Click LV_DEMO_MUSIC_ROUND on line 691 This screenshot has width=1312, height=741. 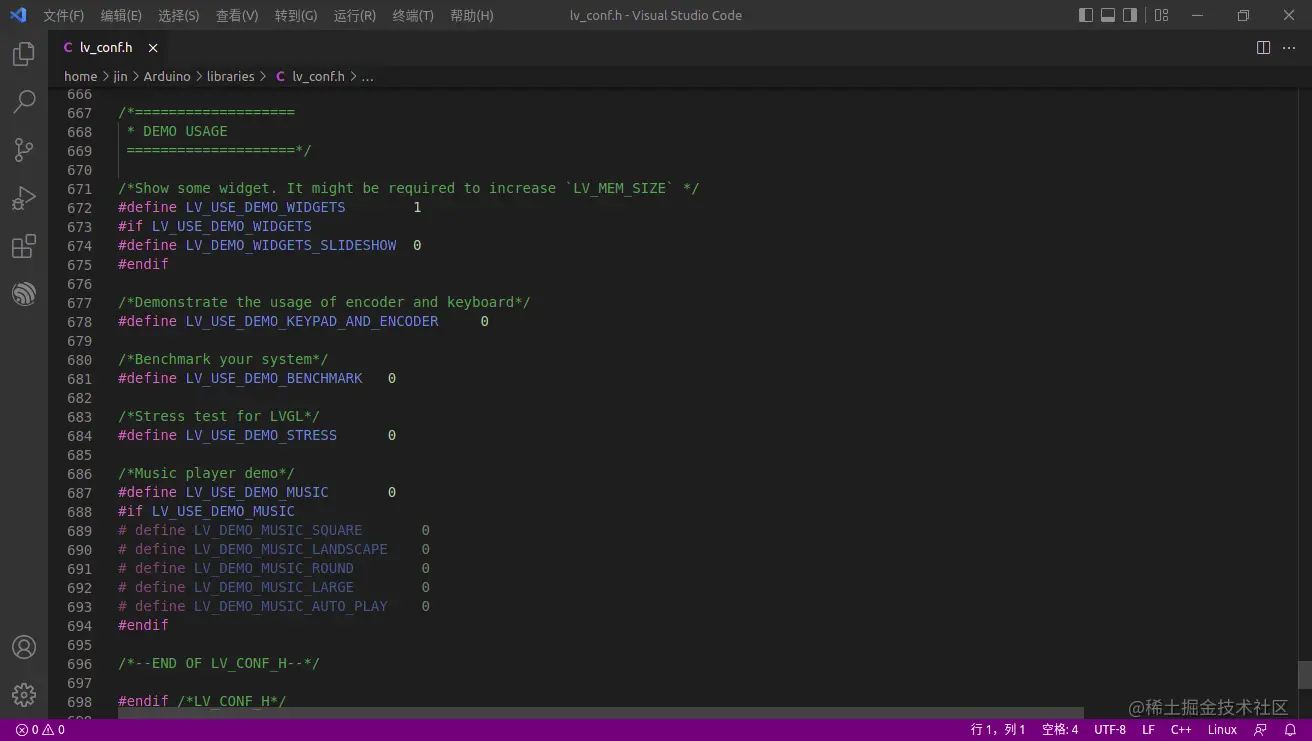(274, 568)
